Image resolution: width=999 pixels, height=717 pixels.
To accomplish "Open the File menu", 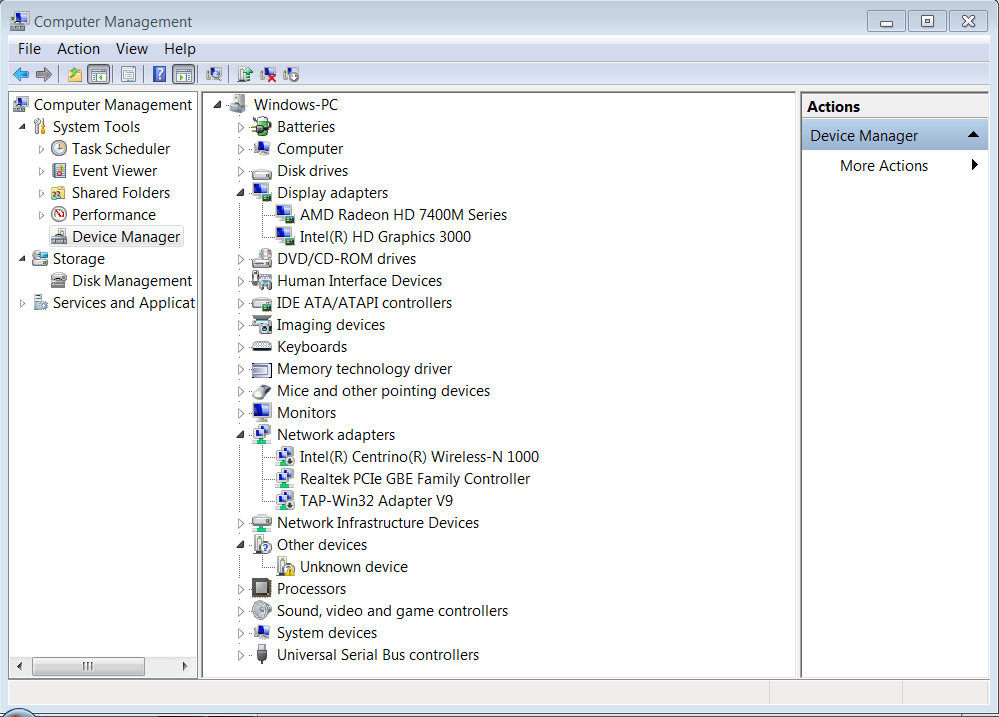I will (x=29, y=49).
